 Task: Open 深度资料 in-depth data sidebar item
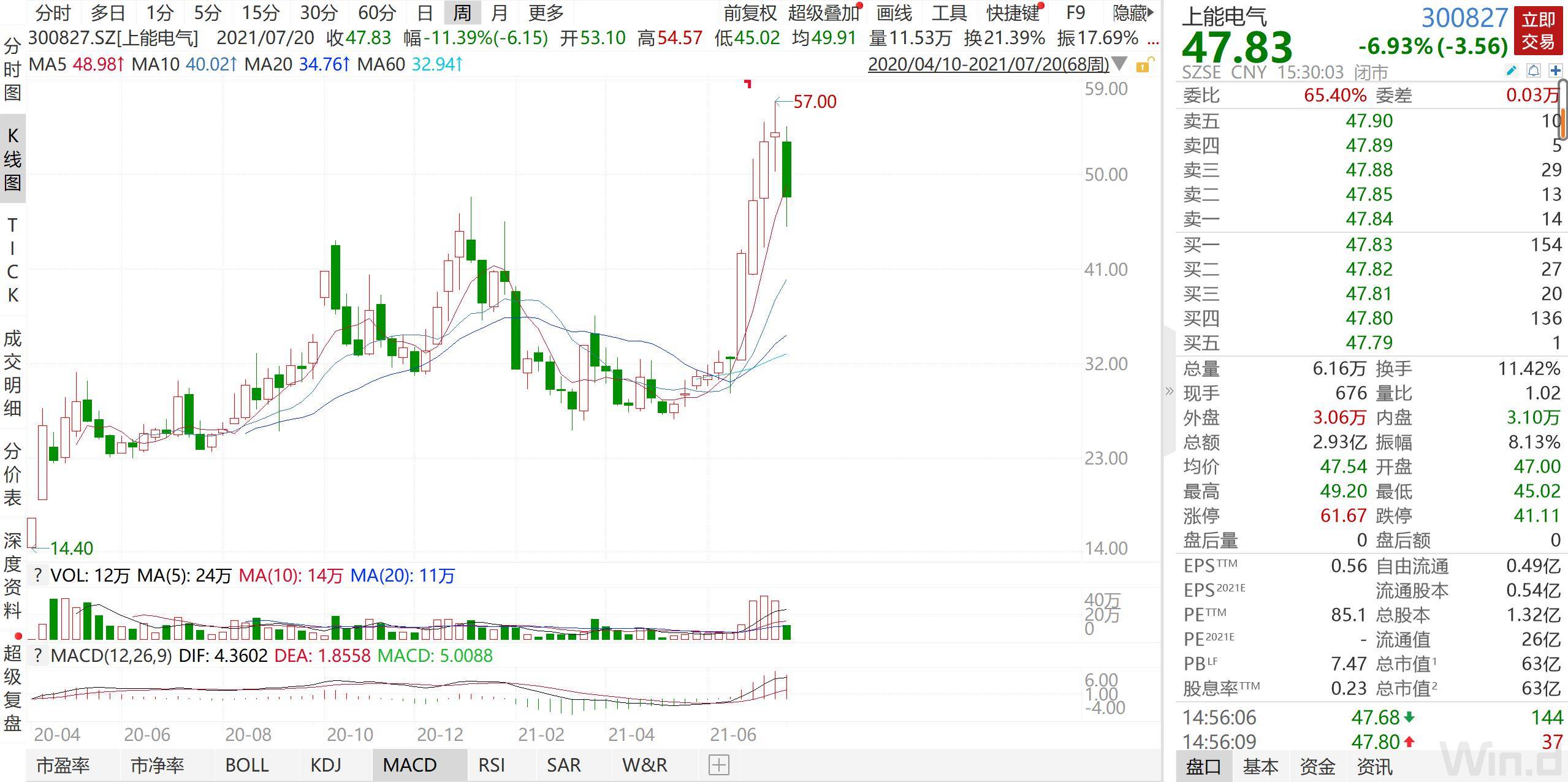coord(12,575)
